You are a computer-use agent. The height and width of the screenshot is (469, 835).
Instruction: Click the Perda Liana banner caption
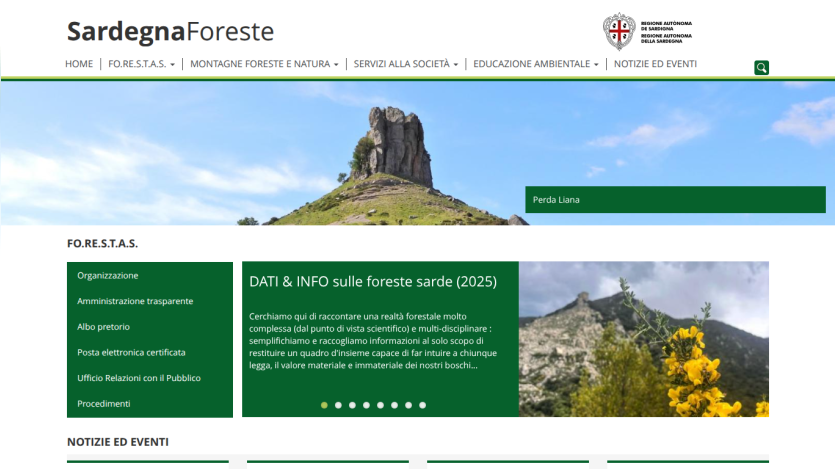(x=675, y=200)
